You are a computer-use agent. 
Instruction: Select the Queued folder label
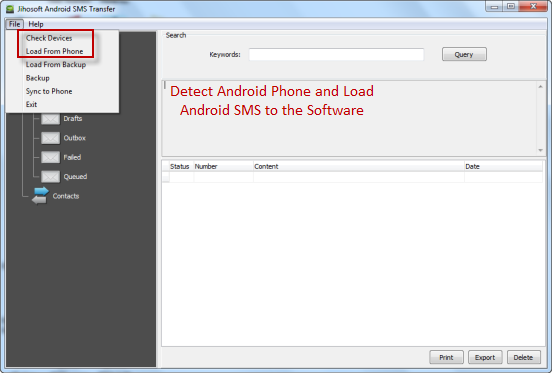pos(75,177)
